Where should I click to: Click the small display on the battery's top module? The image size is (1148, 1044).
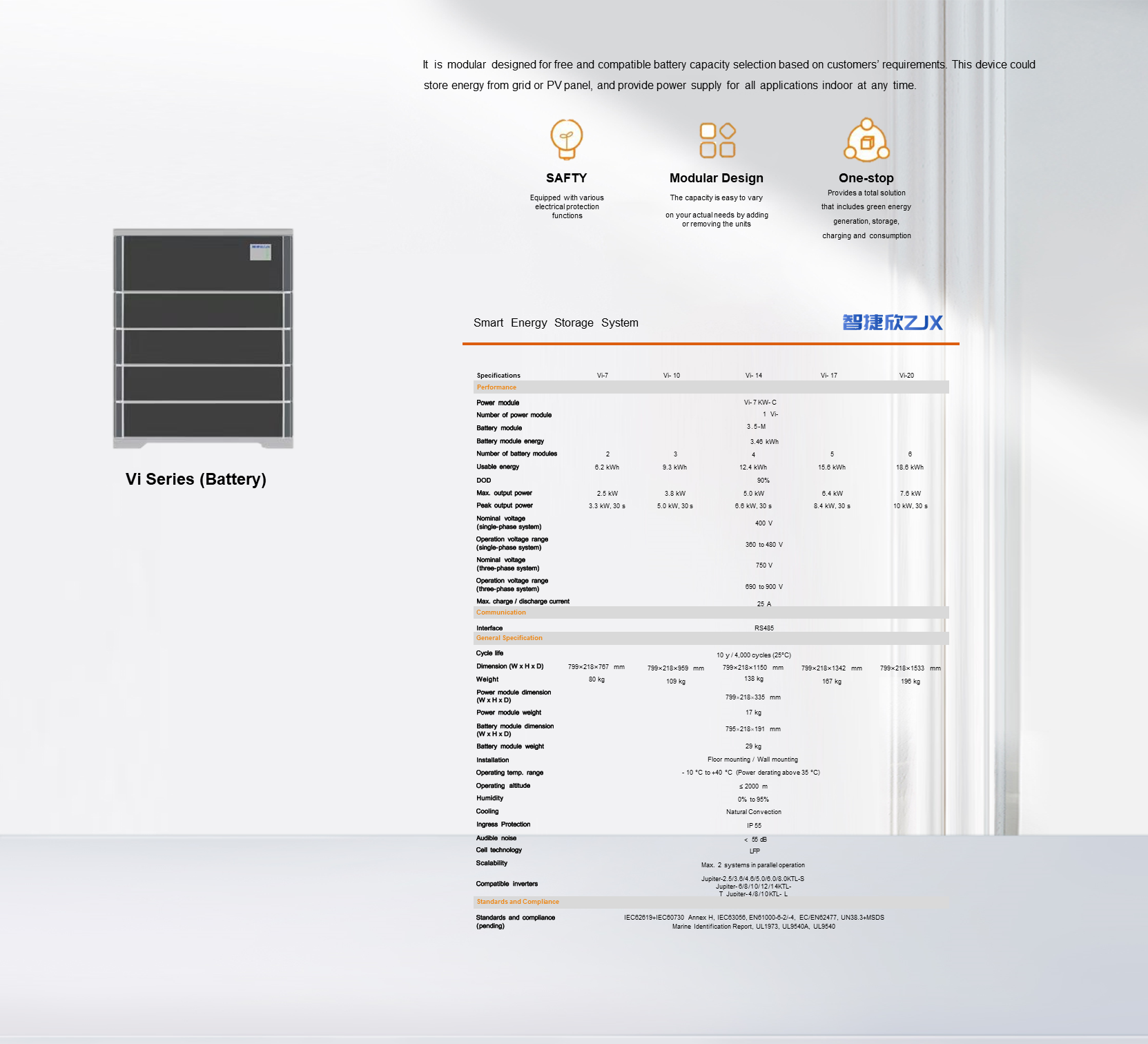(260, 251)
